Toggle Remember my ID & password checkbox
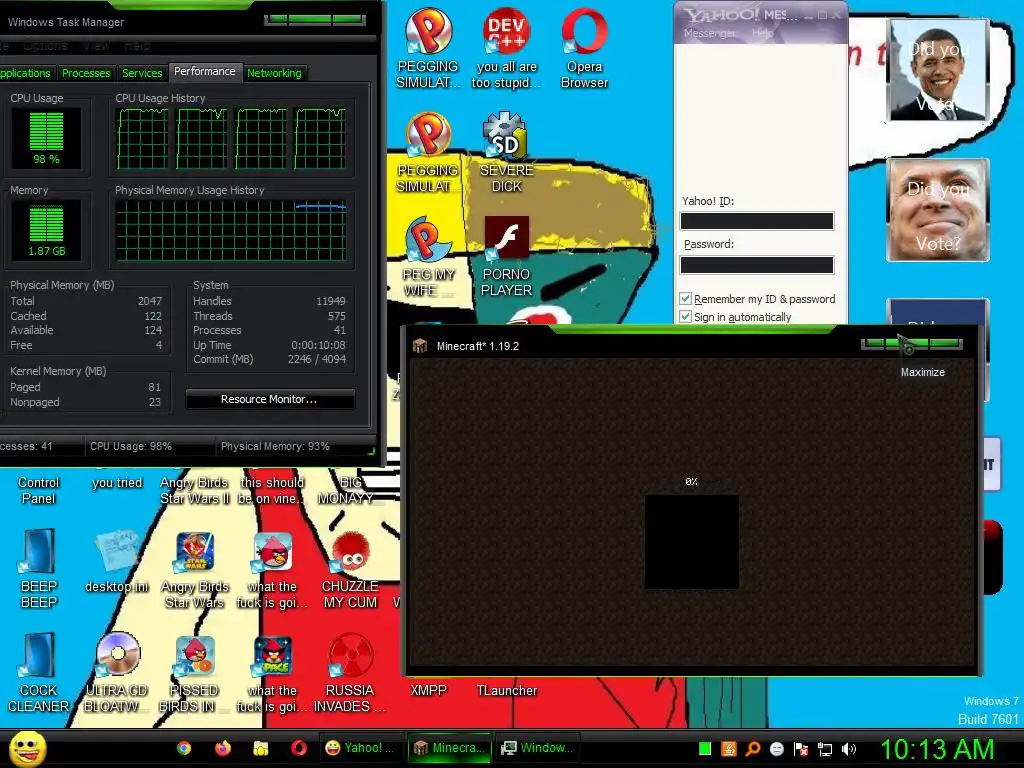The image size is (1024, 768). [685, 299]
